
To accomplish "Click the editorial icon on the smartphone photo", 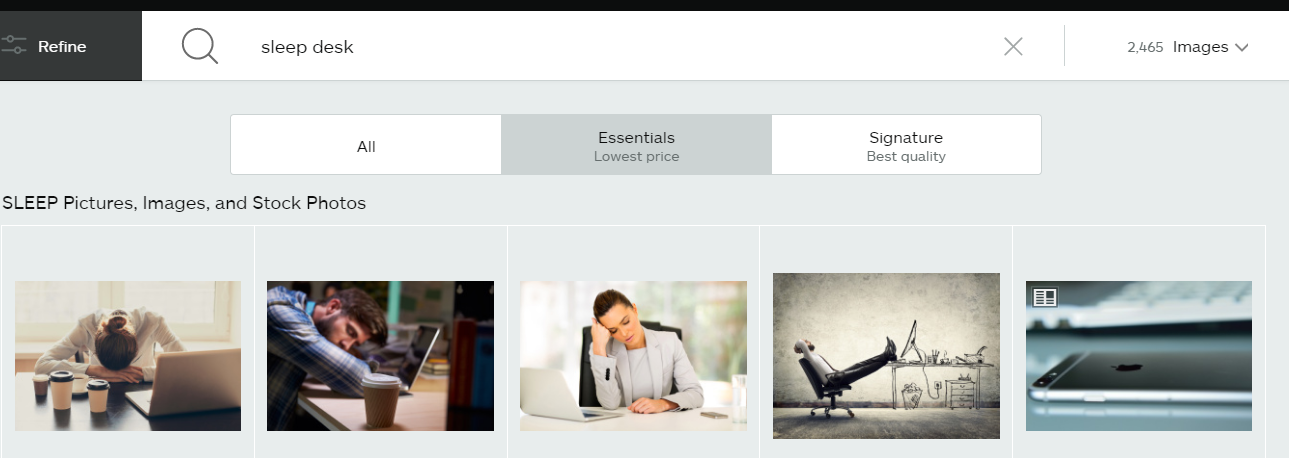I will coord(1045,297).
